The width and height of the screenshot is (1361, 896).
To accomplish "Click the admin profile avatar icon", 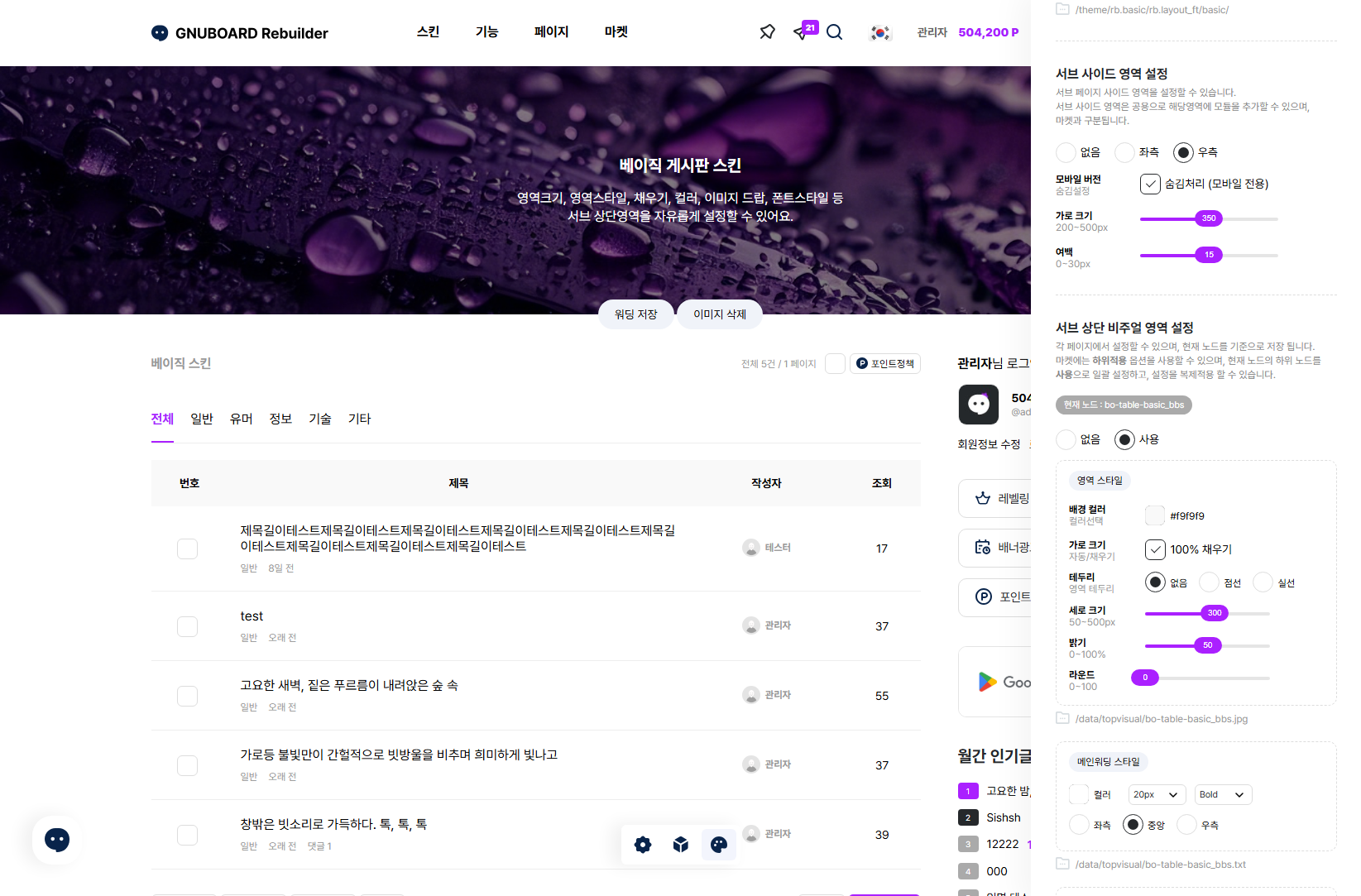I will [x=979, y=405].
